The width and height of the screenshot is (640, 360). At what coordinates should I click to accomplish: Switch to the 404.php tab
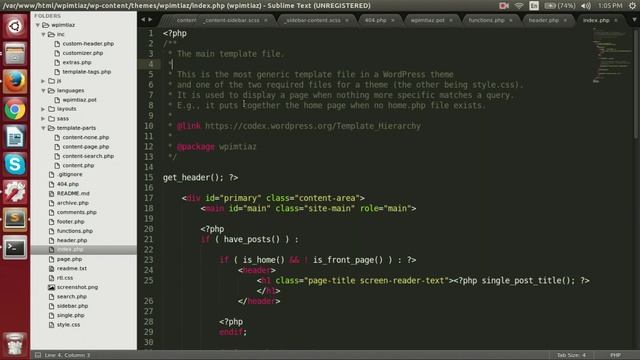click(376, 20)
